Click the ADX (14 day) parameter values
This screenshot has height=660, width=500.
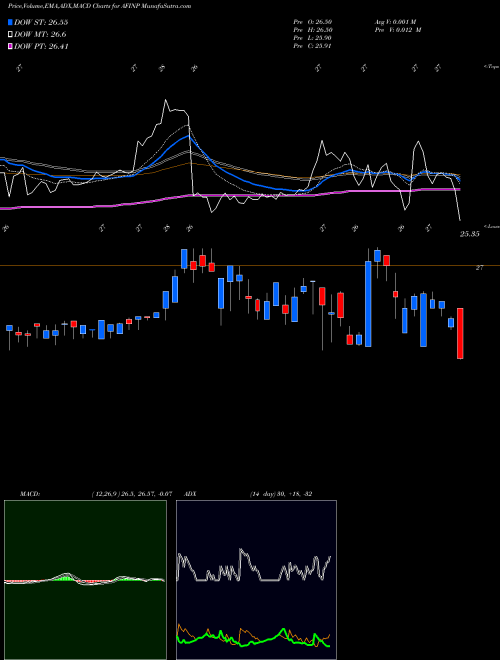tap(281, 494)
